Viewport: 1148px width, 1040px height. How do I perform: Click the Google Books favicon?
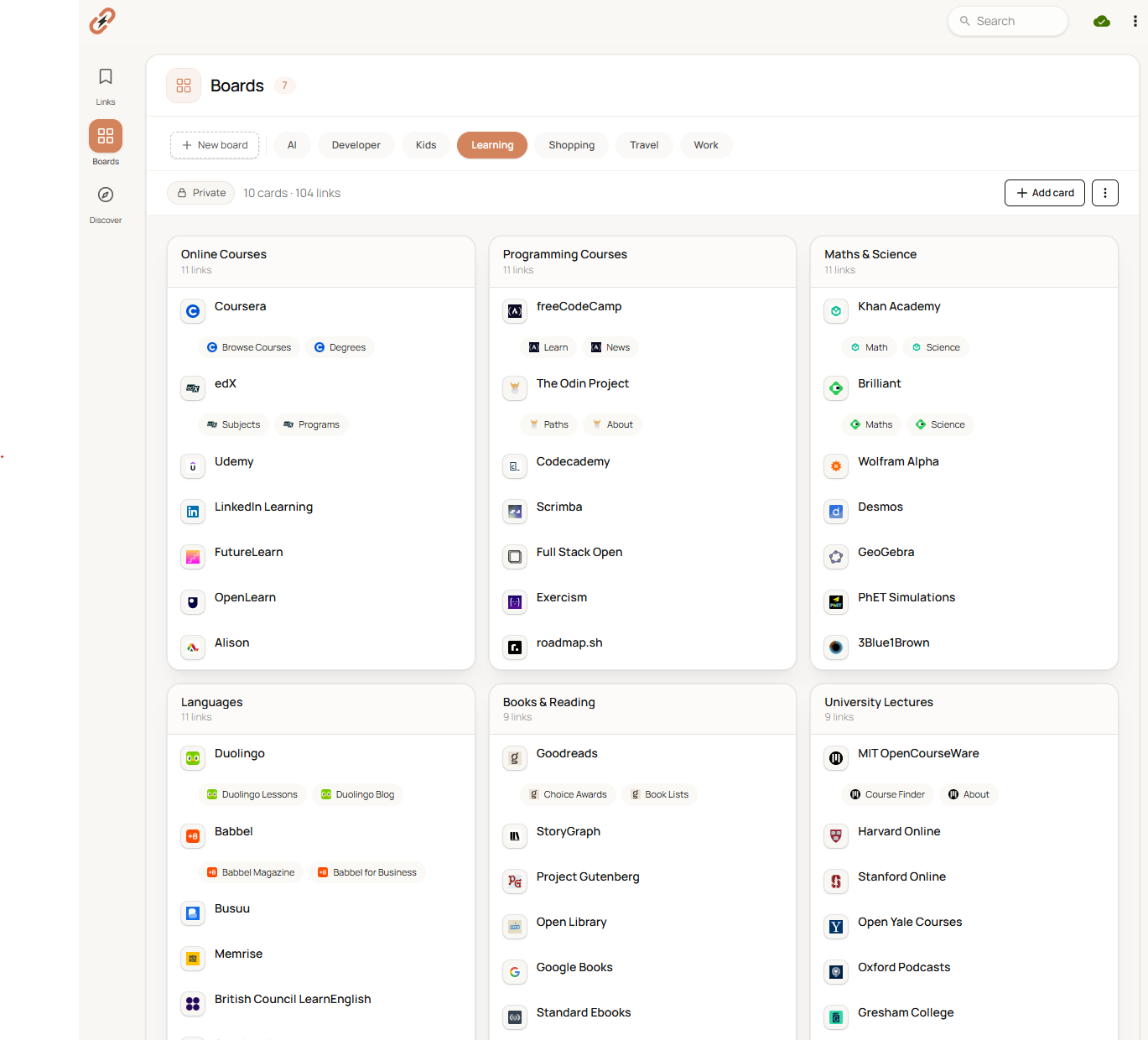pos(515,972)
